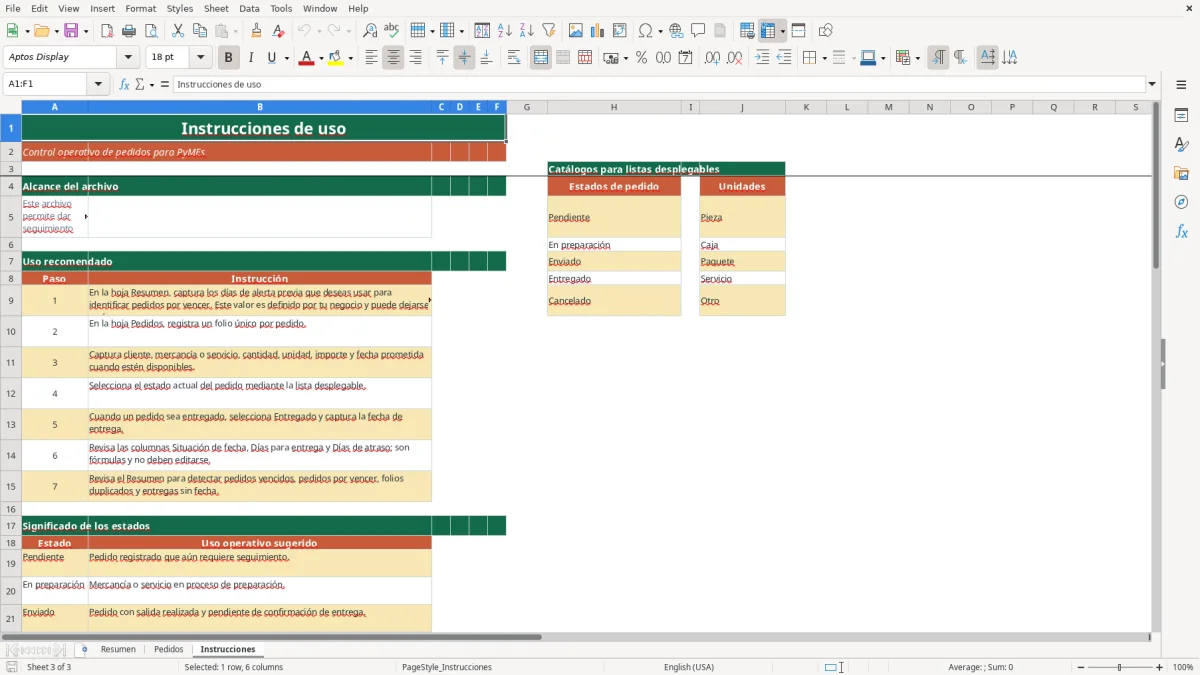Expand the formula bar
Image resolution: width=1200 pixels, height=675 pixels.
point(1152,84)
